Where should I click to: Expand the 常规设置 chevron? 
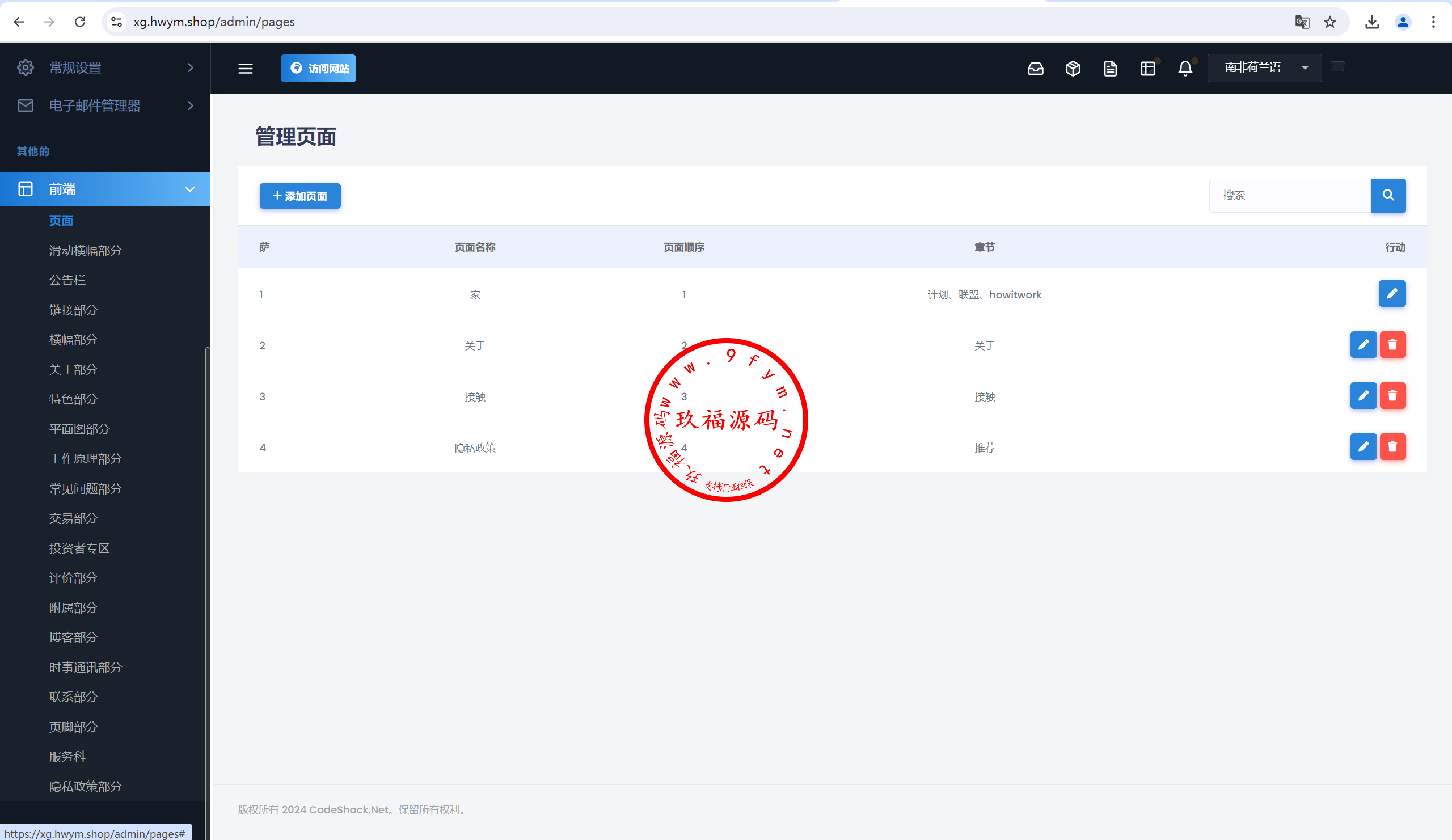pos(190,67)
